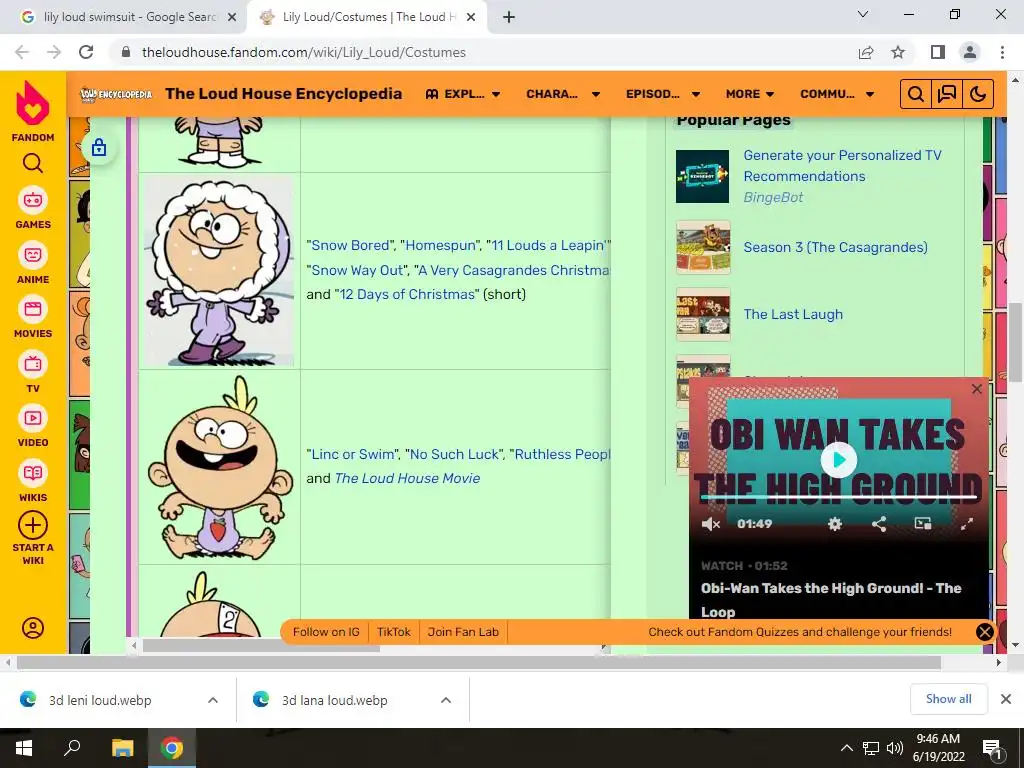The width and height of the screenshot is (1024, 768).
Task: Click the address bar URL
Action: pos(304,52)
